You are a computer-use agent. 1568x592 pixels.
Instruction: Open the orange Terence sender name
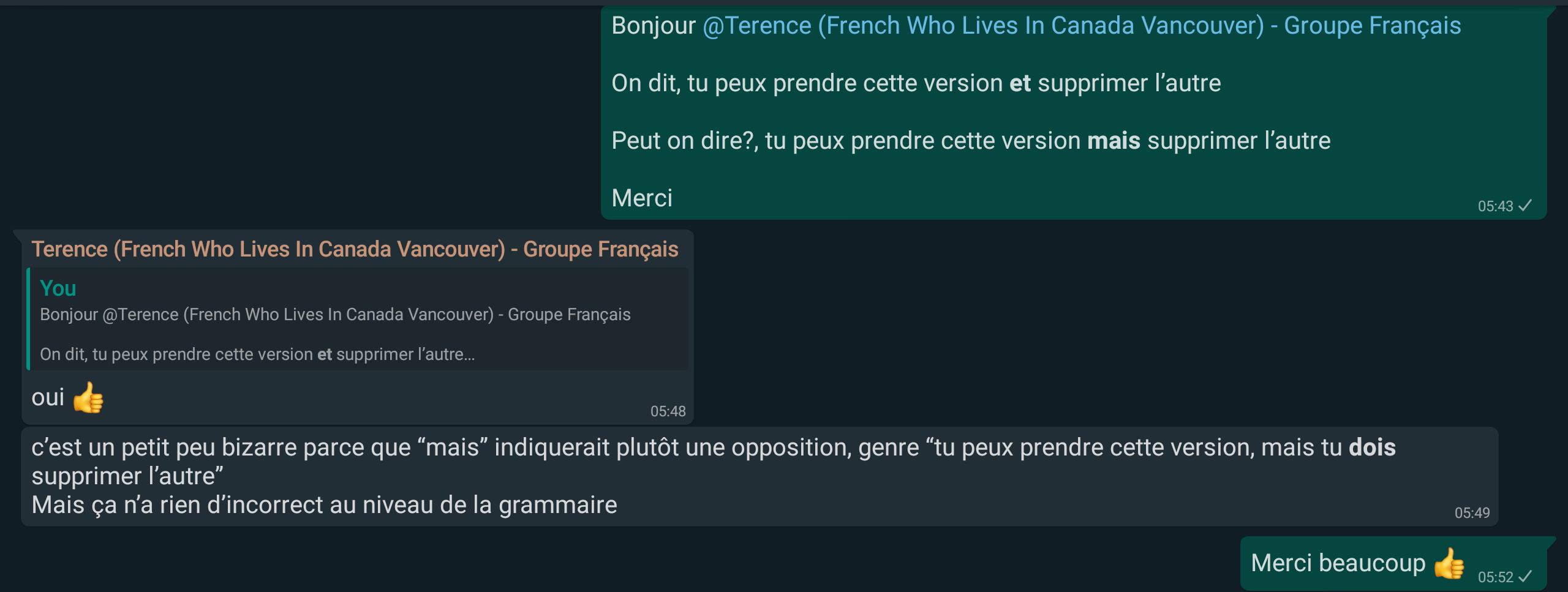[x=355, y=249]
